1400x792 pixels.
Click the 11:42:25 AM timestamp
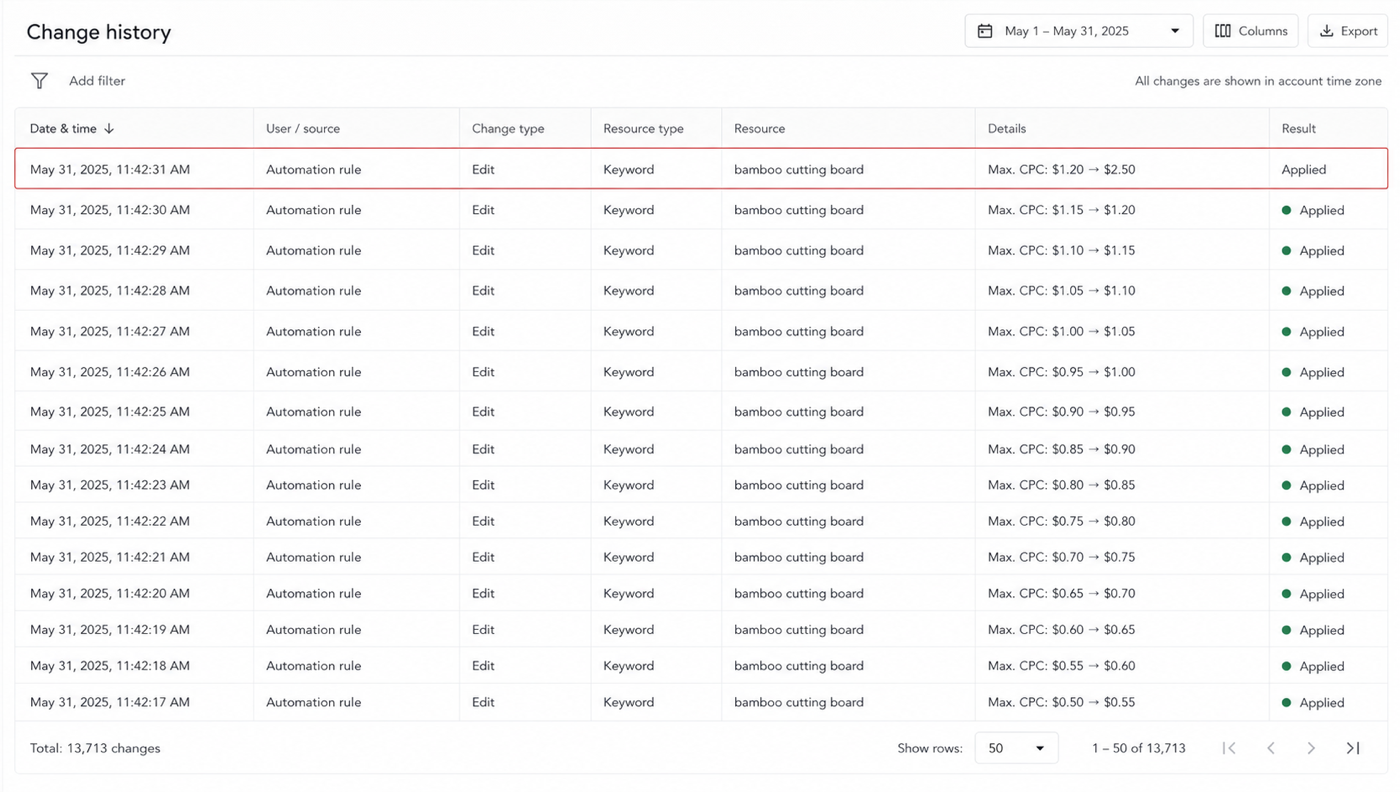click(110, 412)
